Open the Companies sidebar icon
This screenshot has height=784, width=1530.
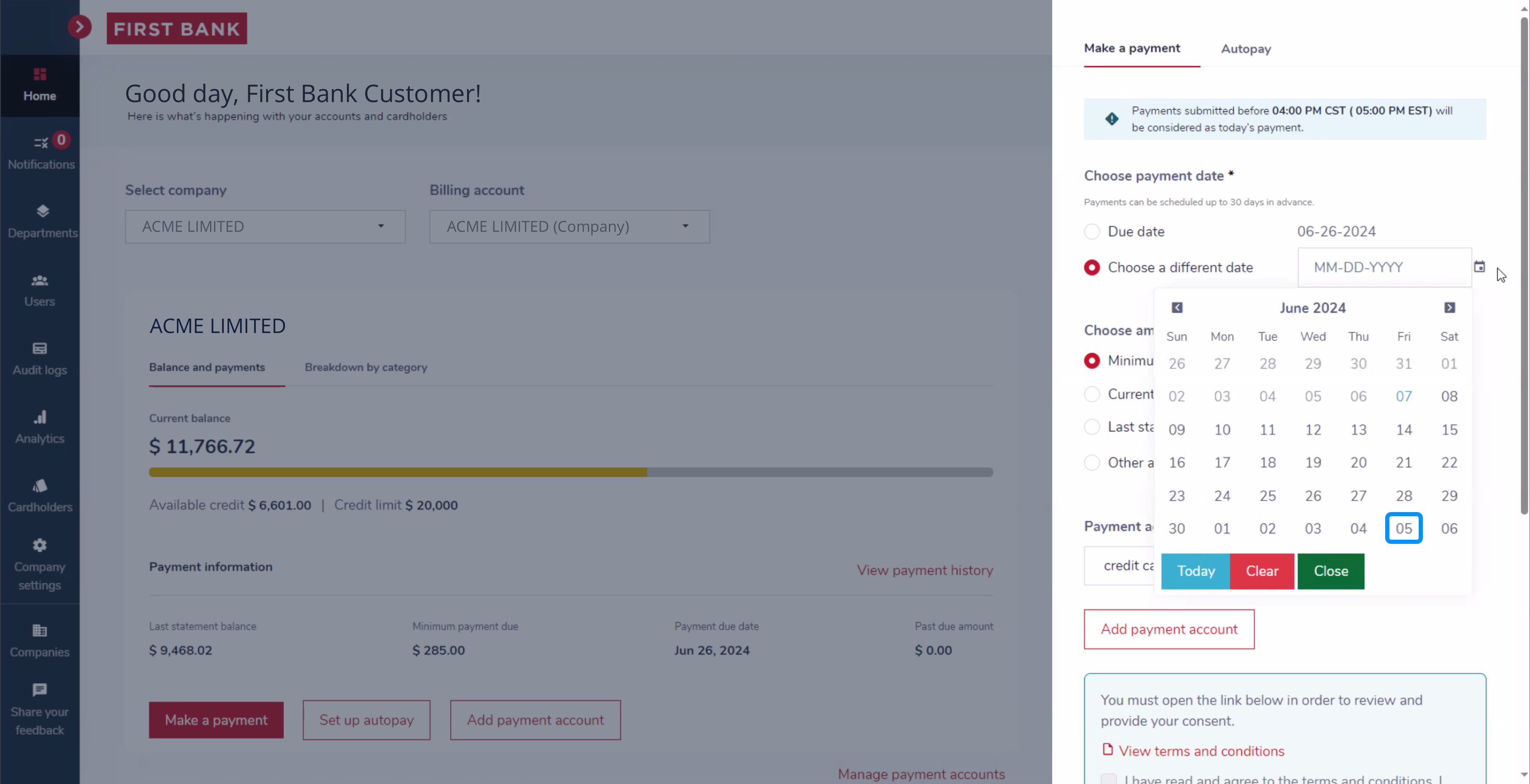tap(40, 630)
